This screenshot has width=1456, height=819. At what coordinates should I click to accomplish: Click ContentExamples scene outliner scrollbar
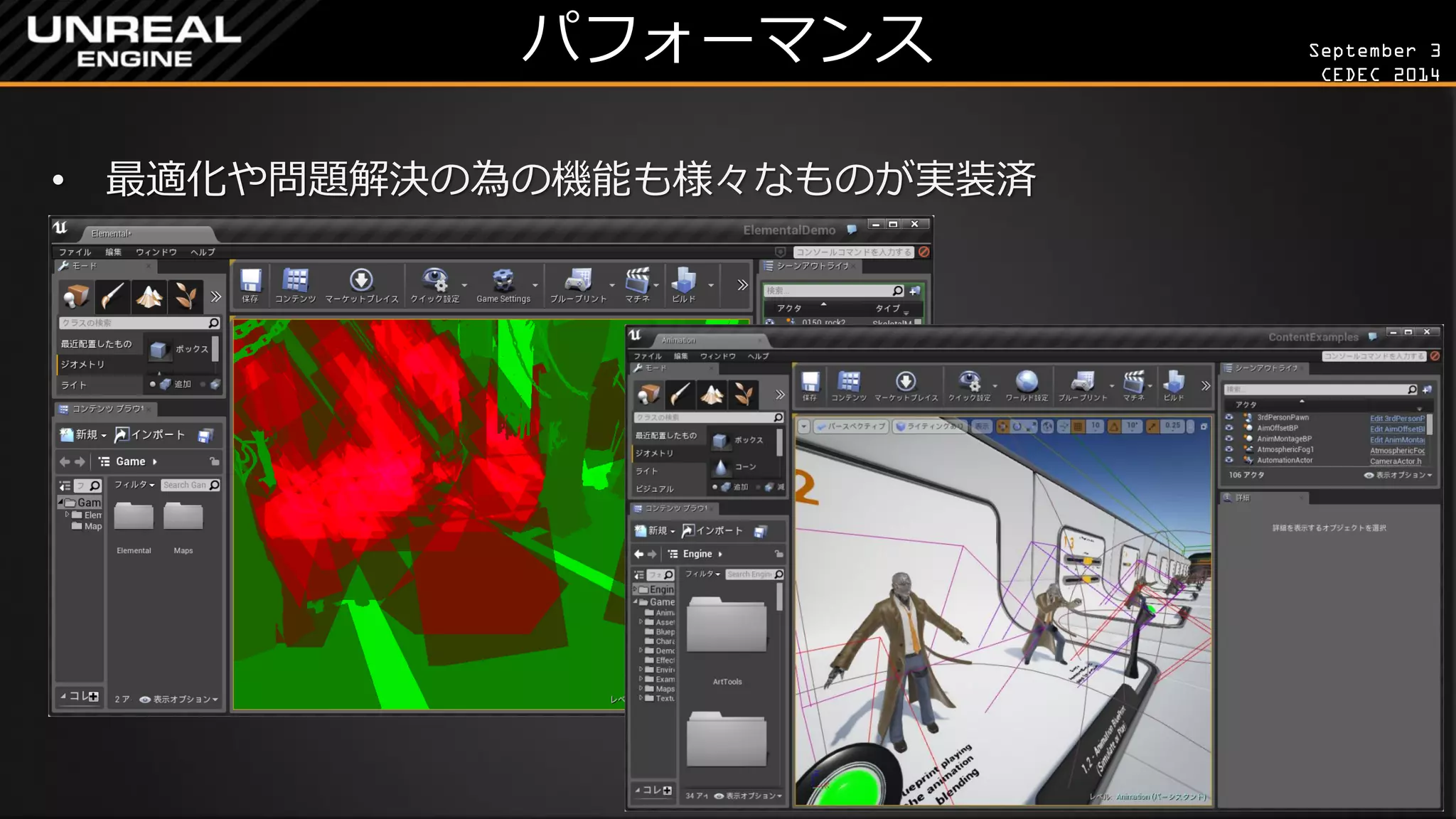click(1429, 425)
